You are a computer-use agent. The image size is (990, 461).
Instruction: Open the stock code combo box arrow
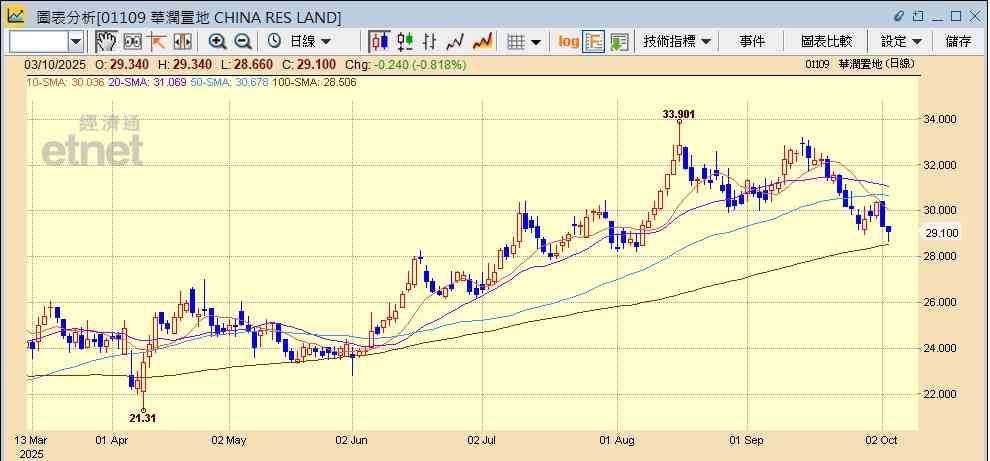pos(76,41)
